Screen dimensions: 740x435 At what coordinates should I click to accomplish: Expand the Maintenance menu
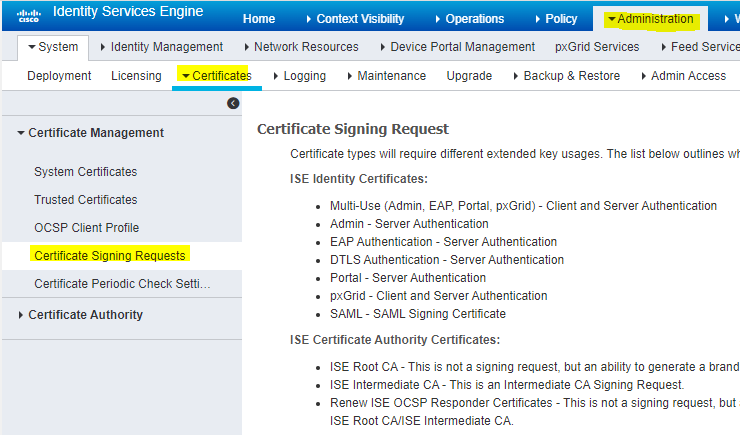point(387,76)
